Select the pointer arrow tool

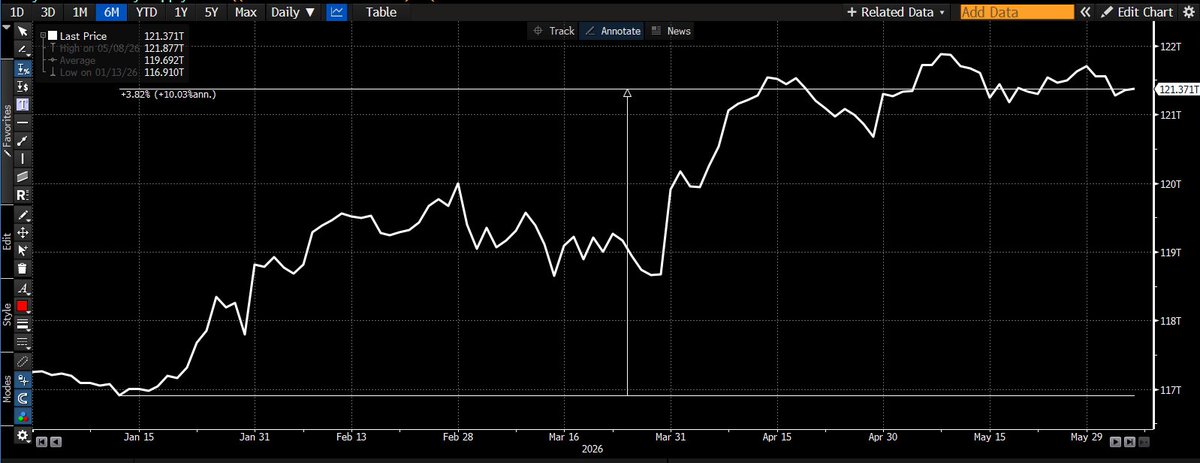[24, 30]
